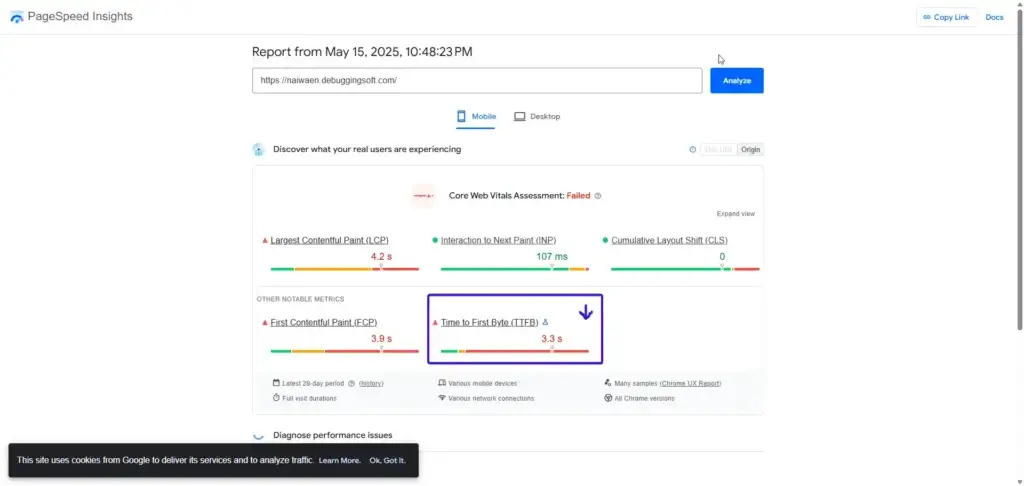Click Learn More in the cookie banner

pos(340,461)
